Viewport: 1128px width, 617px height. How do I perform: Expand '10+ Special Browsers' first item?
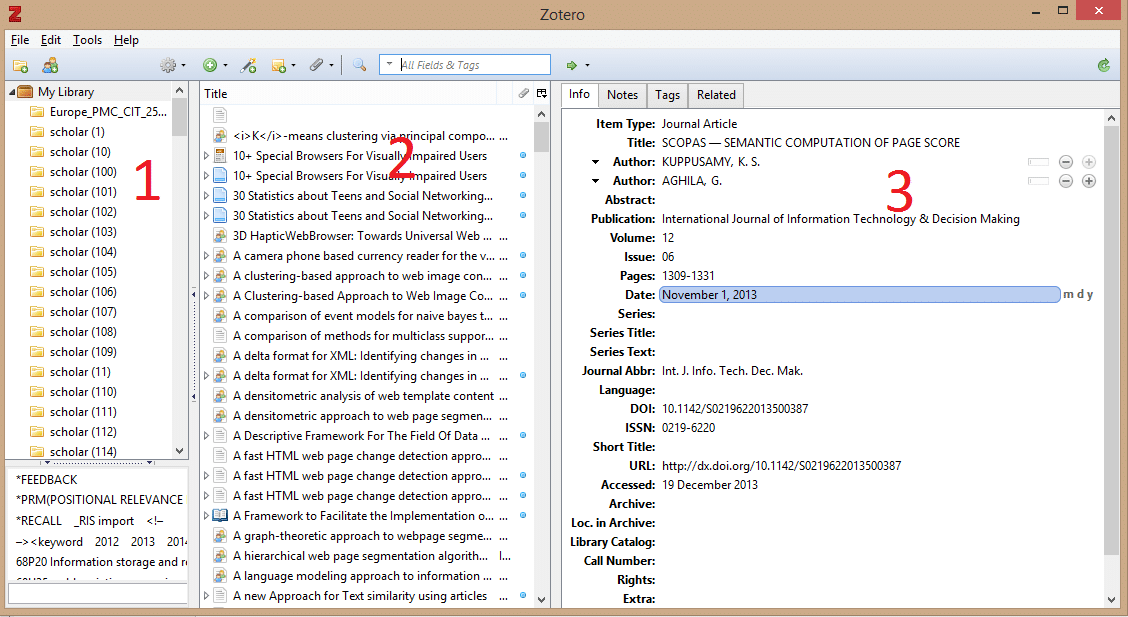(207, 156)
